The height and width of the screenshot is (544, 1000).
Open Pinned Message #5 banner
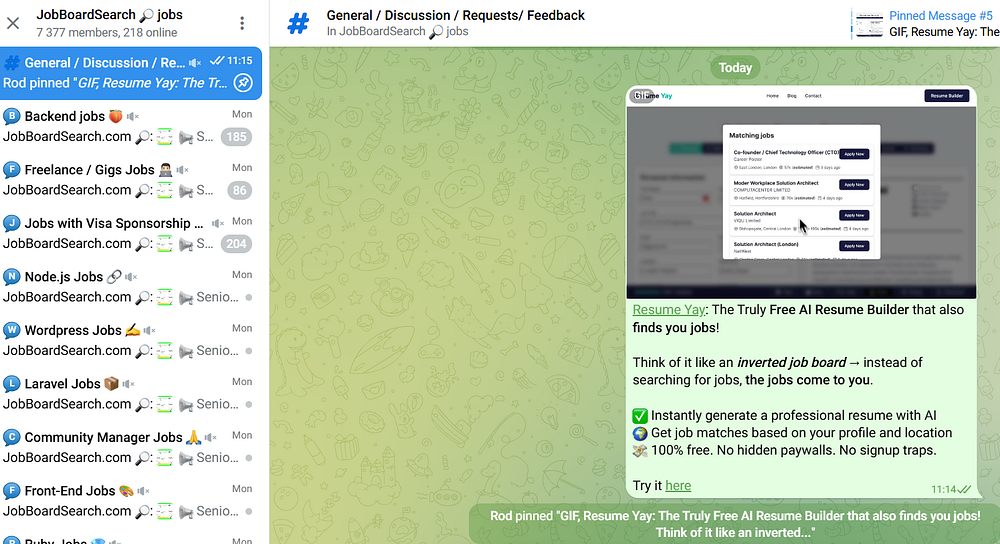925,24
